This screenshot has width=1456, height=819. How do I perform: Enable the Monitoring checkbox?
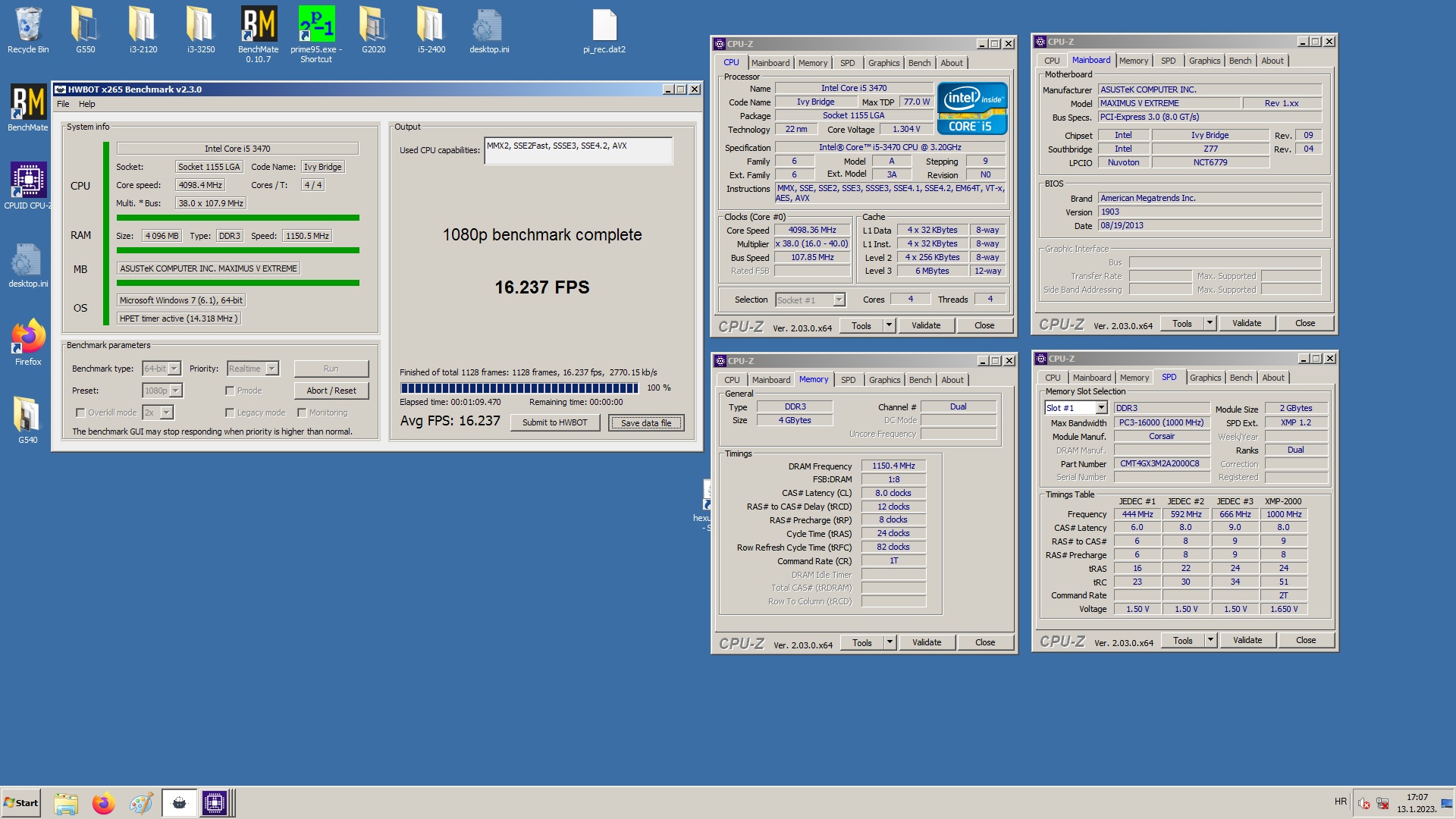tap(302, 413)
